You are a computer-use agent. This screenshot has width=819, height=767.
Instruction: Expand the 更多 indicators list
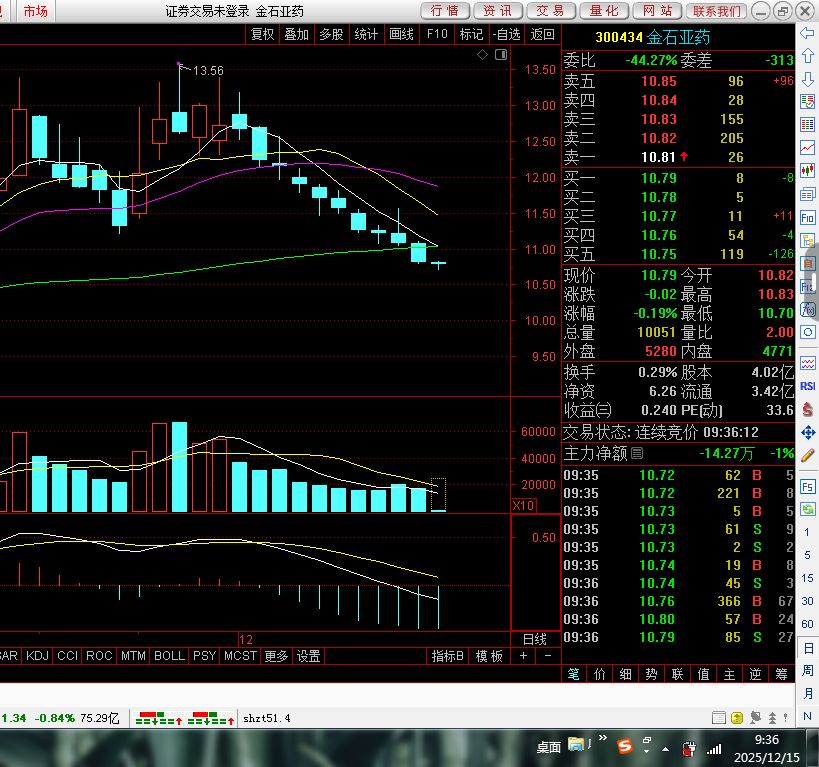[x=276, y=656]
